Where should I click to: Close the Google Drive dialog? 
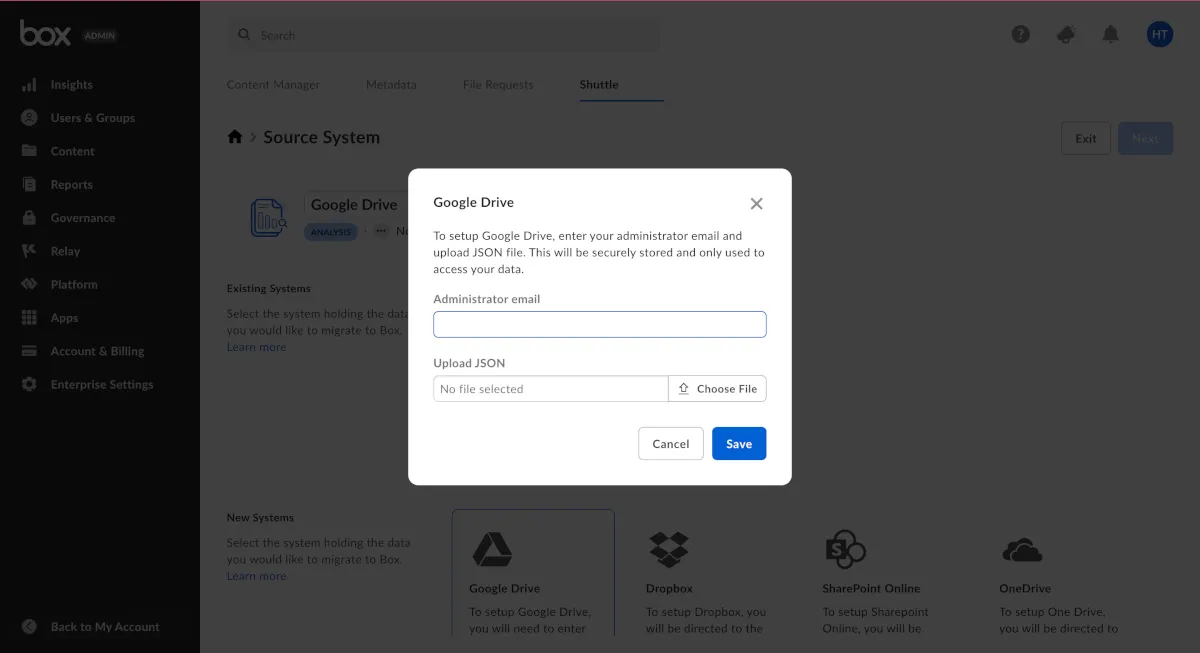click(756, 203)
